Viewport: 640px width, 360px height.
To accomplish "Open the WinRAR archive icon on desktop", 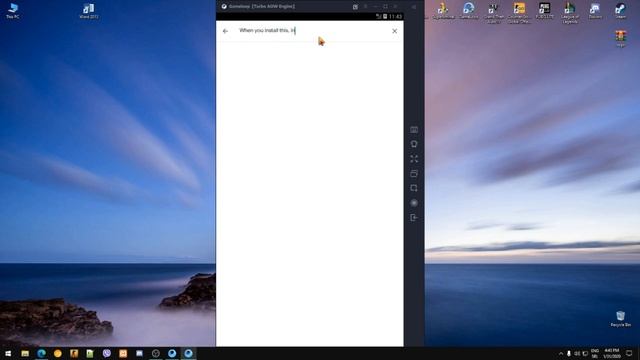I will 620,39.
